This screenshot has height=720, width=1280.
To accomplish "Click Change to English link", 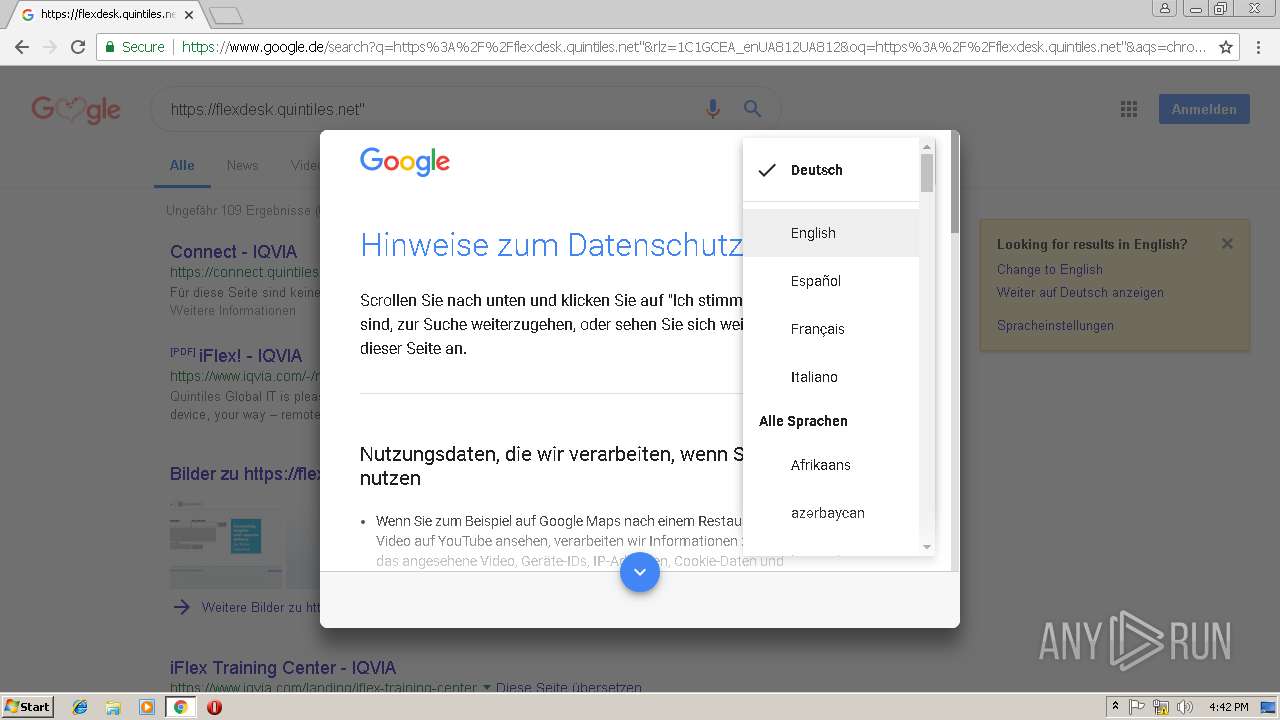I will click(1050, 269).
